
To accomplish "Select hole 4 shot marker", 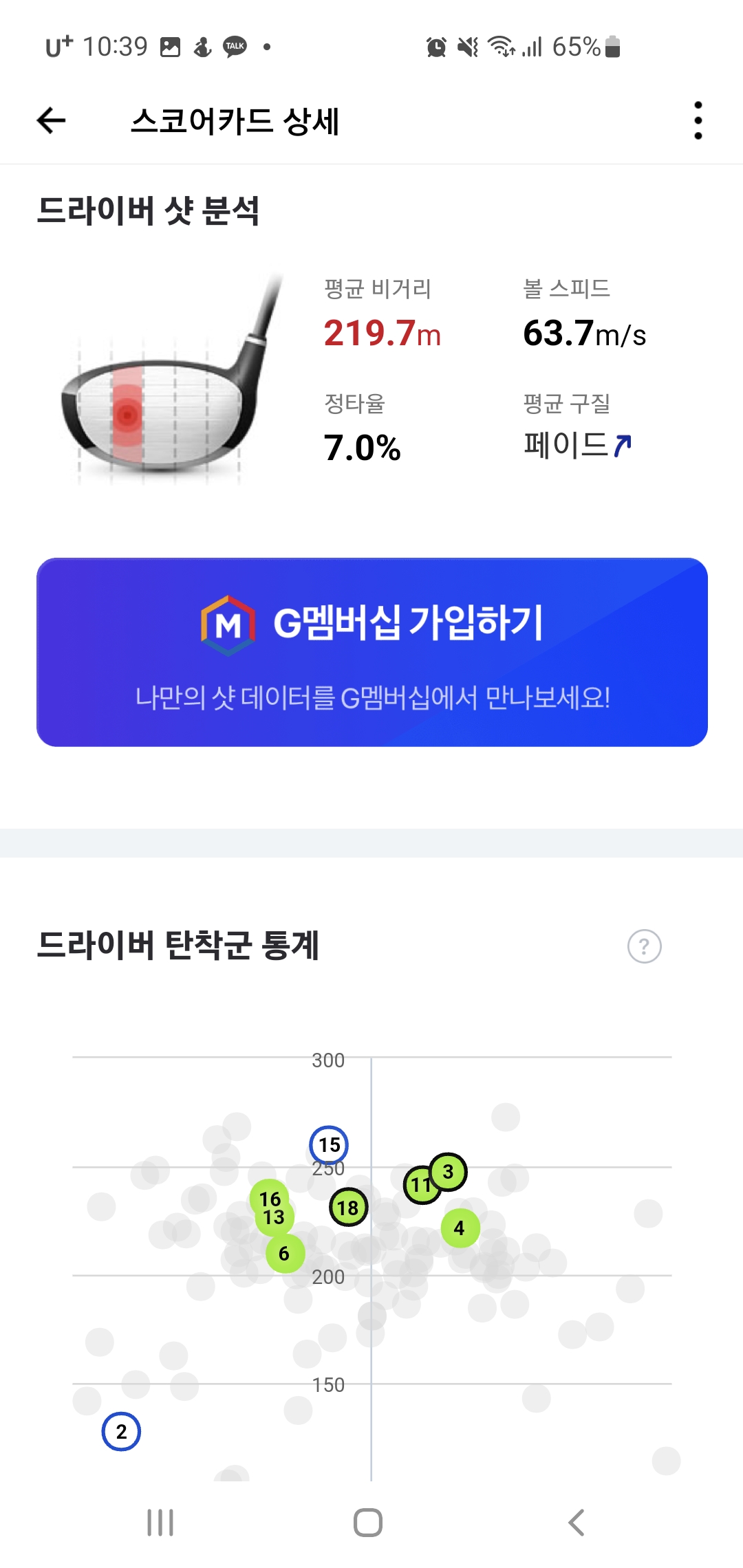I will coord(460,1228).
